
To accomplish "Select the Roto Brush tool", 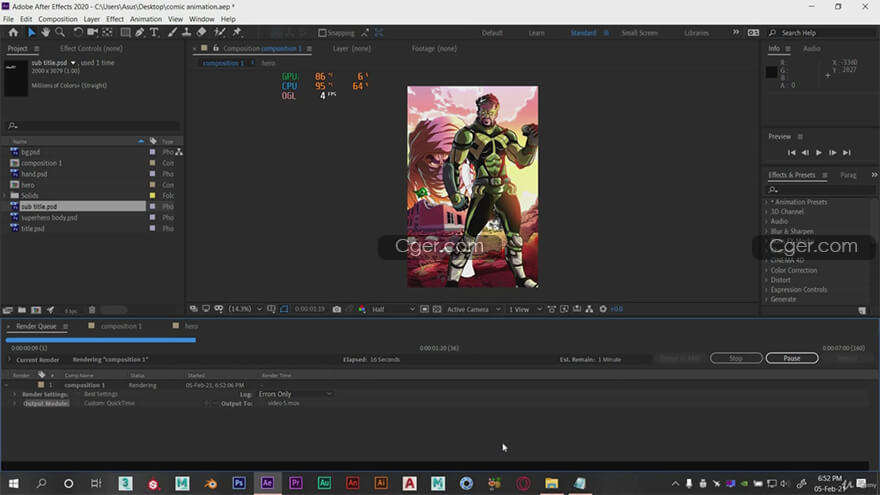I will point(219,33).
